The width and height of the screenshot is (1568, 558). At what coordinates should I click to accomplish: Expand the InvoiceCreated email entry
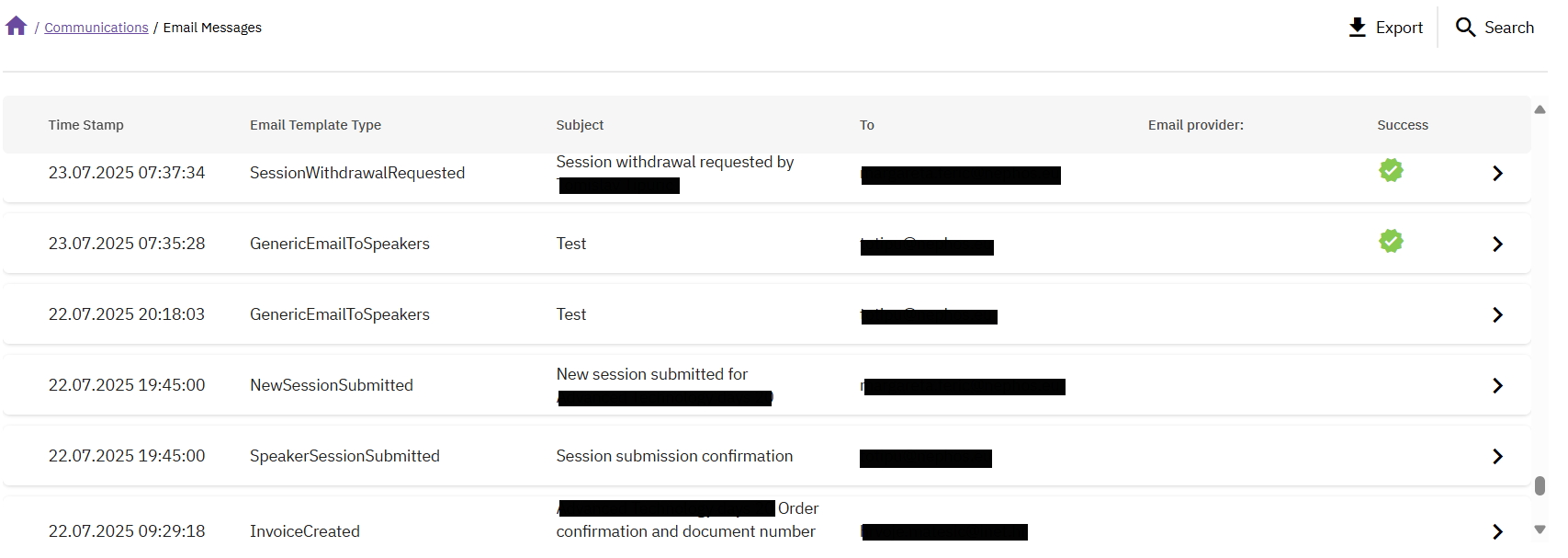coord(1497,531)
